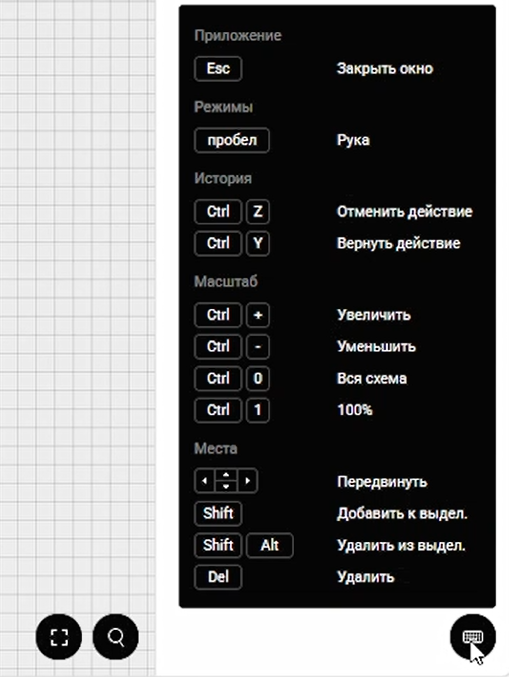509x677 pixels.
Task: Click the Z key badge
Action: pyautogui.click(x=258, y=212)
